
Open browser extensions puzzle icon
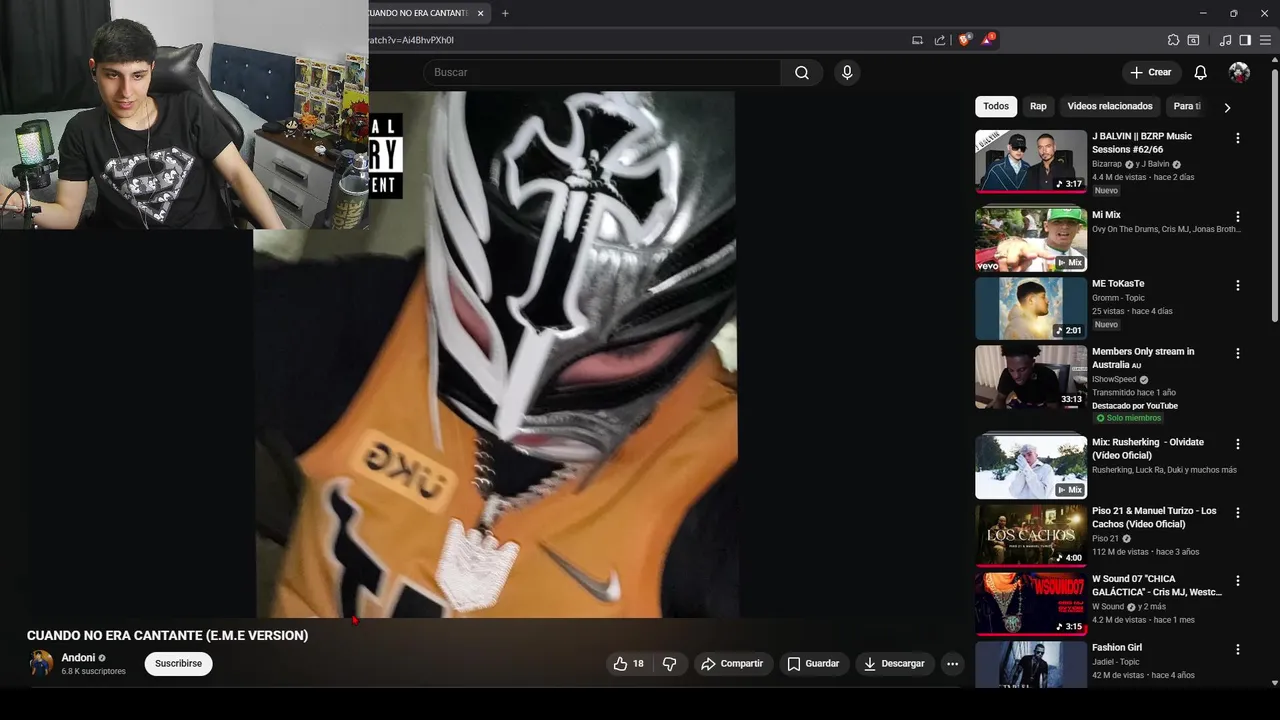pos(1174,40)
